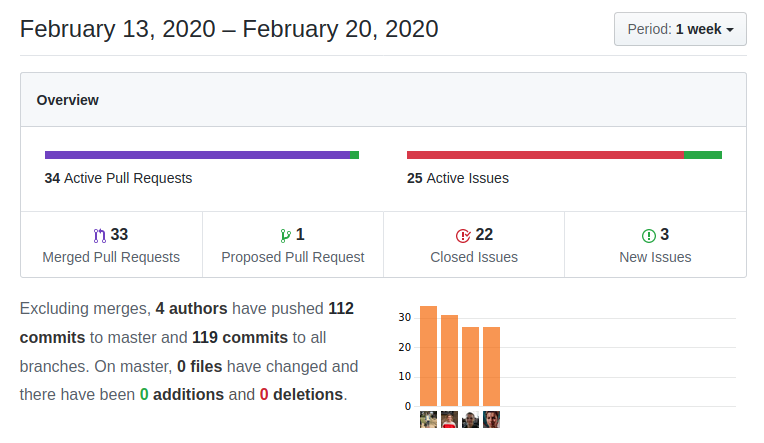This screenshot has height=443, width=764.
Task: View the 22 Closed Issues
Action: (474, 246)
